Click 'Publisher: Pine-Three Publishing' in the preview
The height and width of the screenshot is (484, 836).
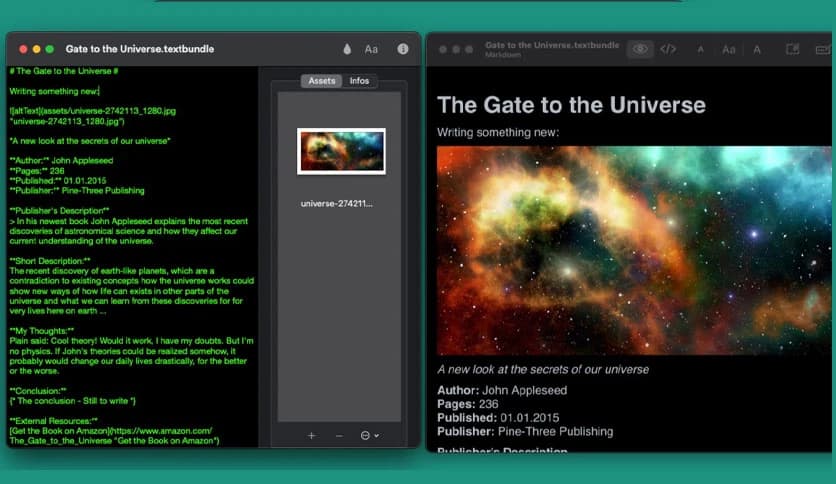(x=525, y=432)
